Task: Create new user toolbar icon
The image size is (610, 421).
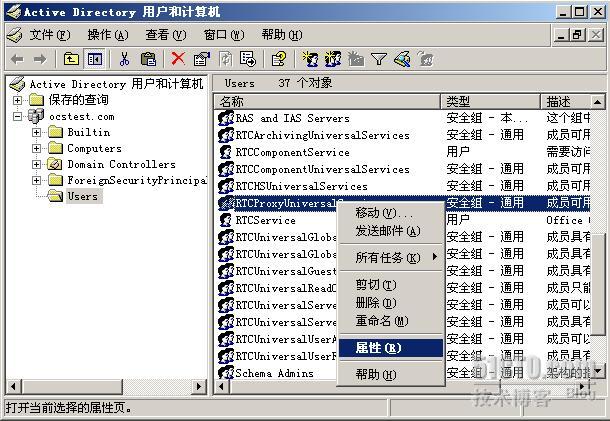Action: coord(310,59)
